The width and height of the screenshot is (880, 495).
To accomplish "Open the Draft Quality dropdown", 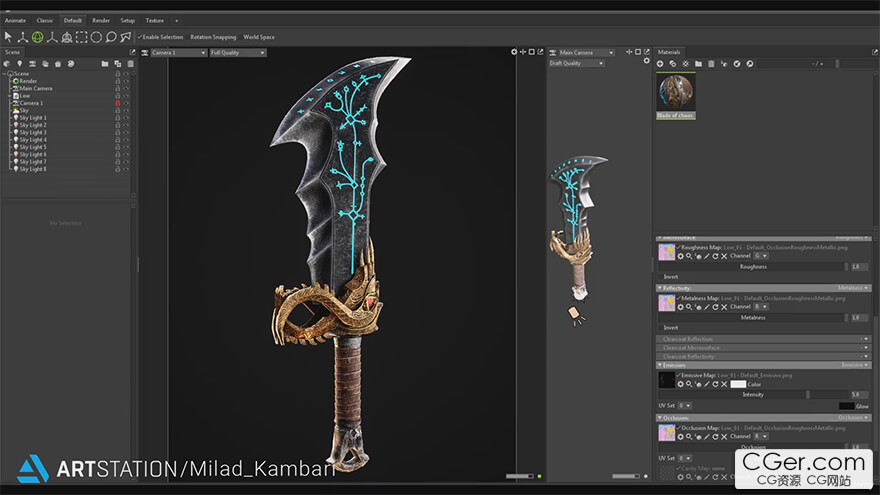I will point(576,63).
